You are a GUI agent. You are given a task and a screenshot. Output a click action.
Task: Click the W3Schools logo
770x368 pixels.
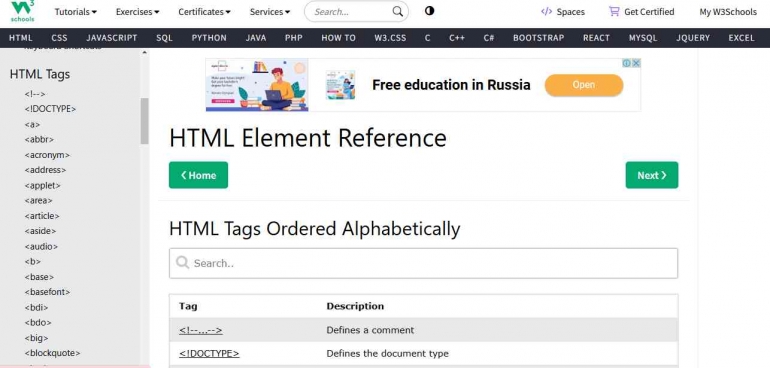pyautogui.click(x=23, y=11)
